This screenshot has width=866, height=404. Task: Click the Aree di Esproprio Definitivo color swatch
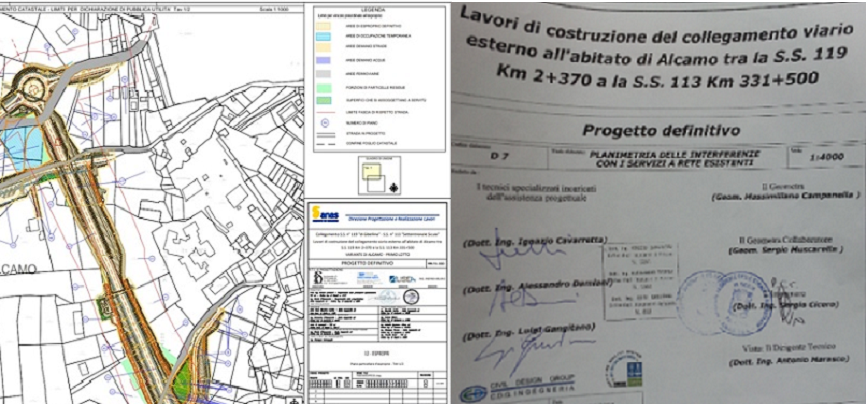coord(324,27)
